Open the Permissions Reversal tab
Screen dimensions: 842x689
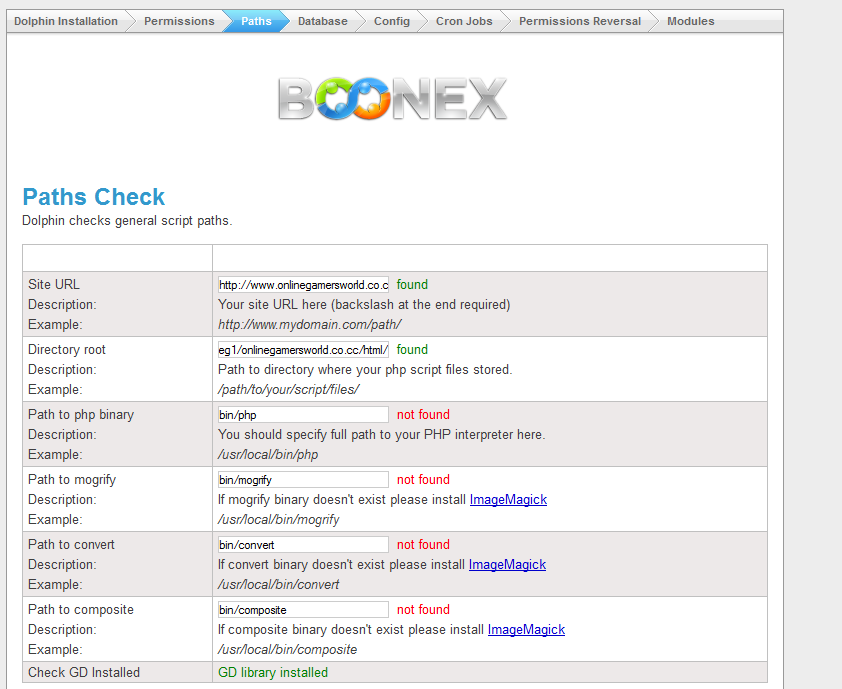point(580,21)
